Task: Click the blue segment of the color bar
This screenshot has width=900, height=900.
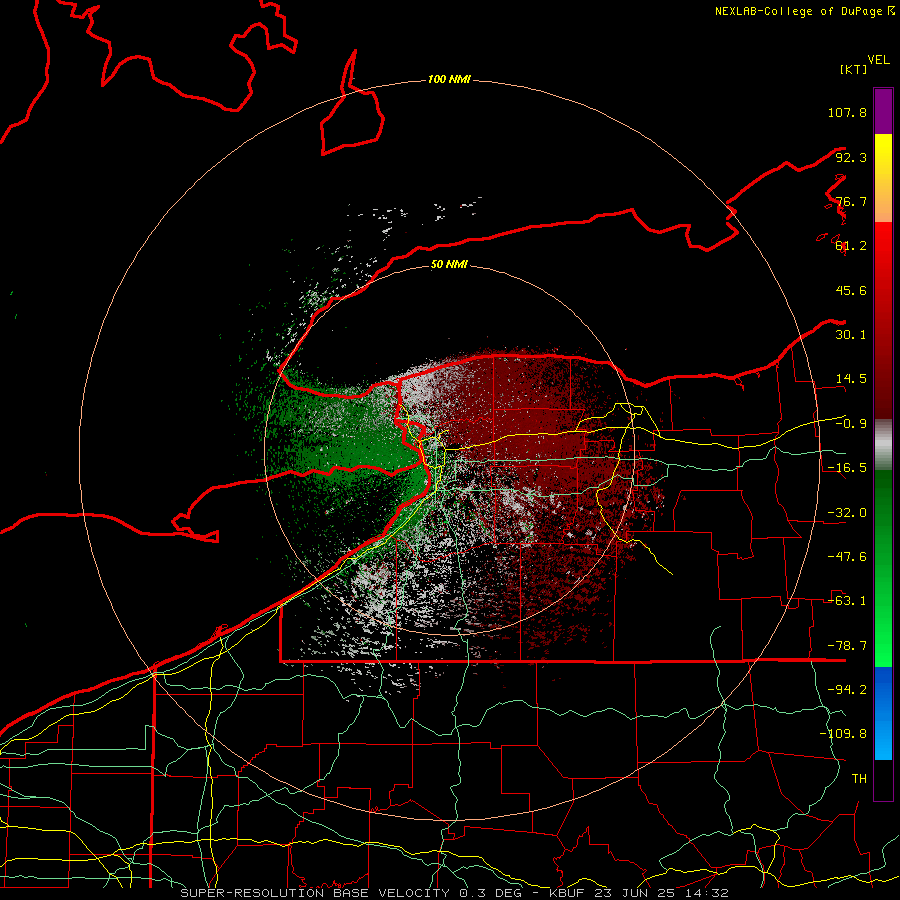Action: pyautogui.click(x=883, y=713)
